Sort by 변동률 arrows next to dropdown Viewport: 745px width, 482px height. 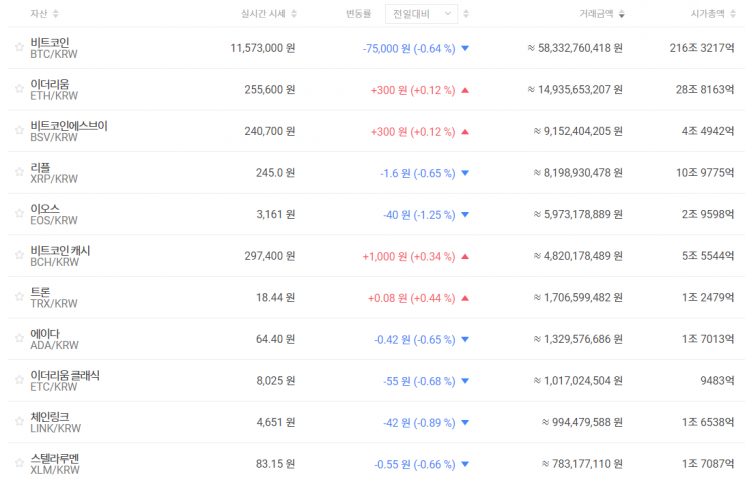466,14
